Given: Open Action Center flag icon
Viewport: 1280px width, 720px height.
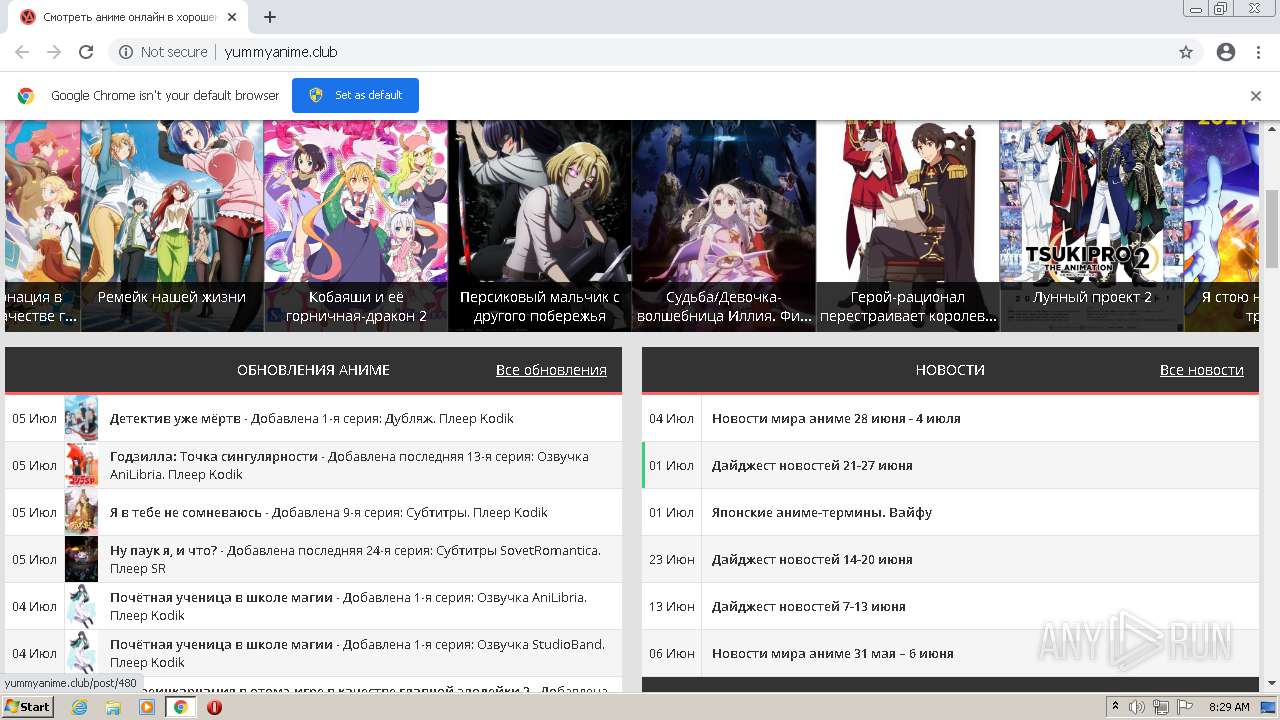Looking at the screenshot, I should tap(1184, 707).
